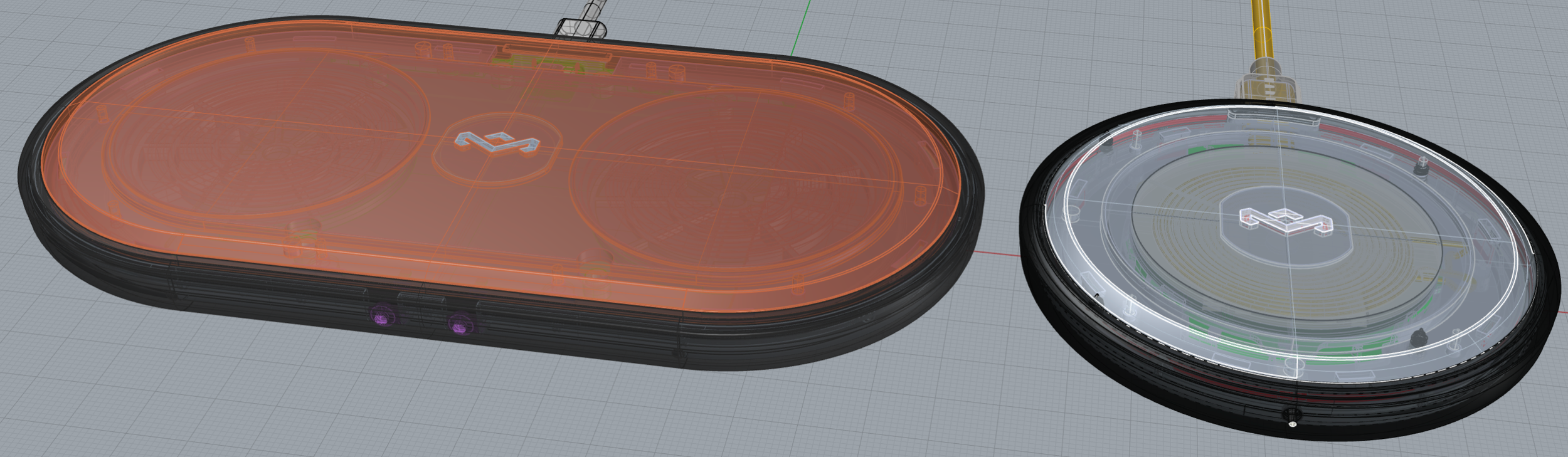Pick the logo emblem on the oval charger
Screen dimensions: 1568x457
497,143
